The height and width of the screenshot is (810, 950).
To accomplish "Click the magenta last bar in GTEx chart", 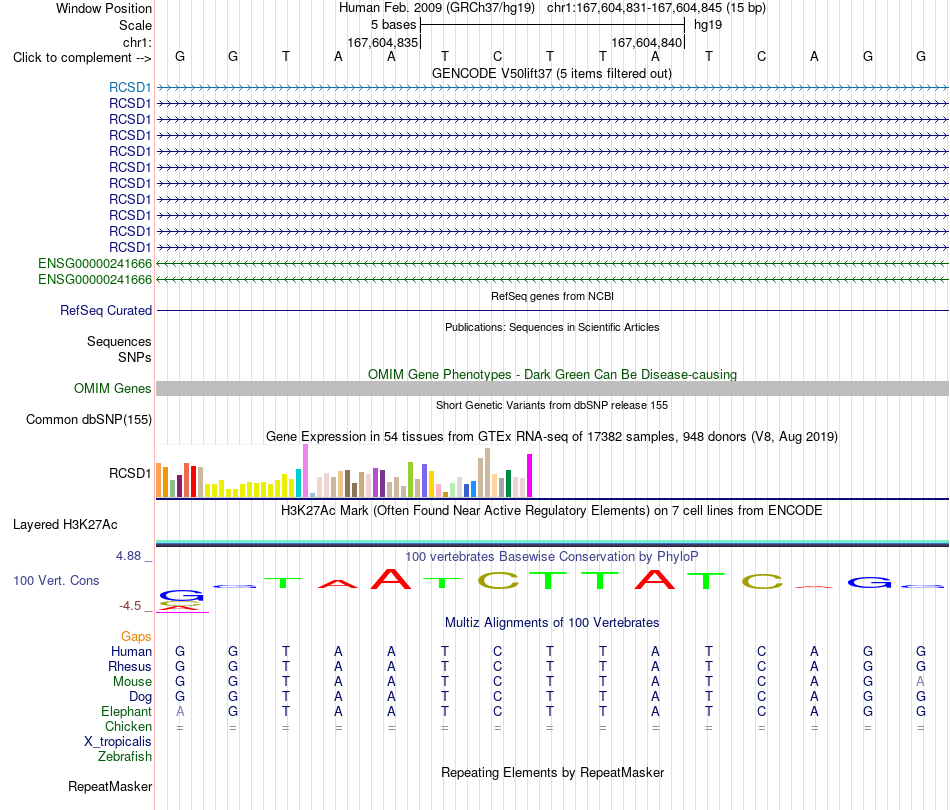I will [x=530, y=476].
